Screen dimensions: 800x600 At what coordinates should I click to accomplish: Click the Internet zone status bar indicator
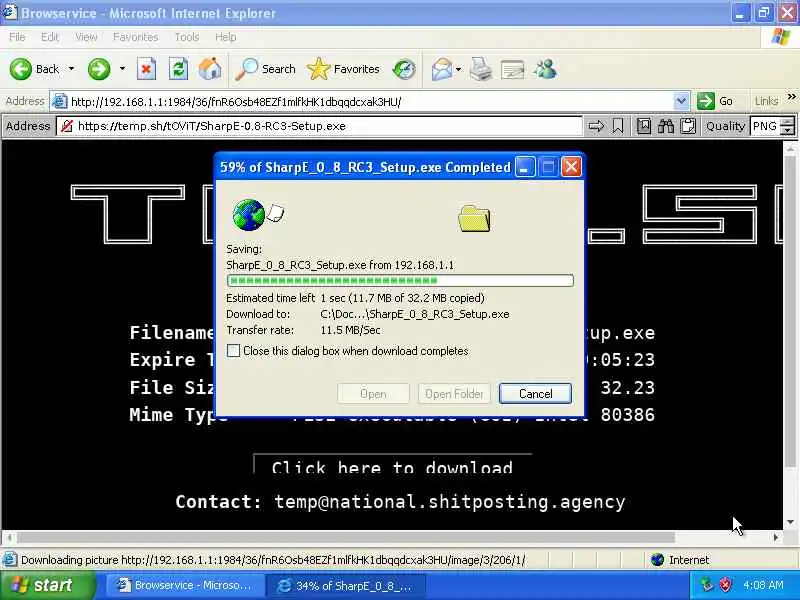(x=681, y=560)
